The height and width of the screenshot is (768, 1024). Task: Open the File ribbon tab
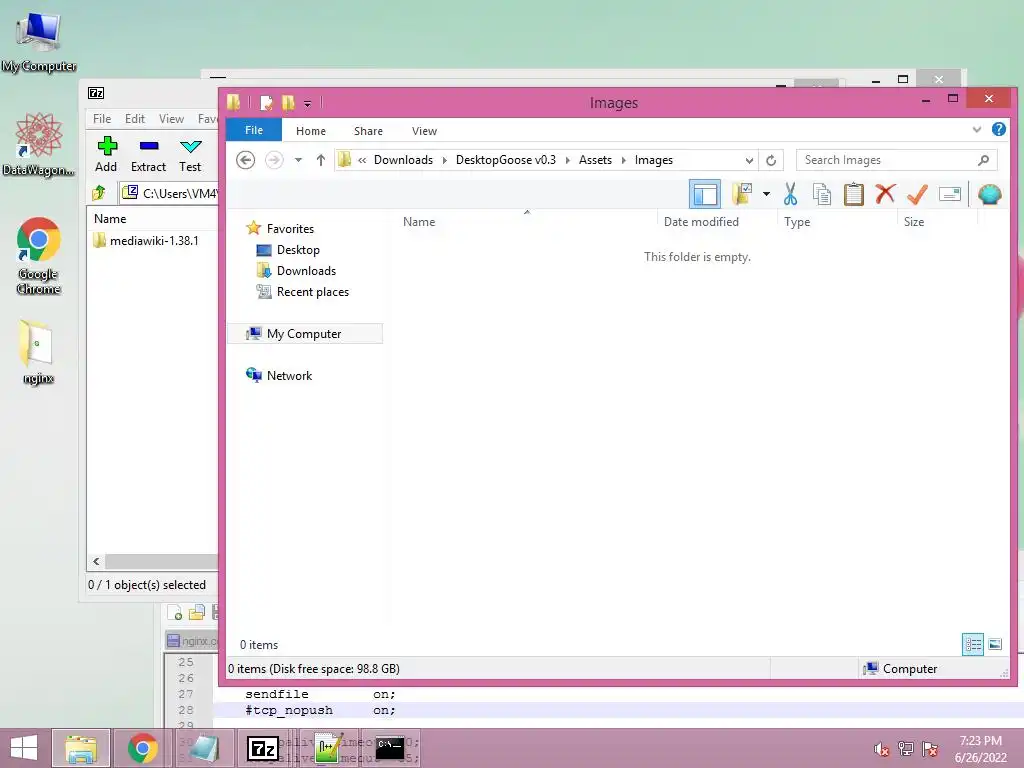(254, 131)
